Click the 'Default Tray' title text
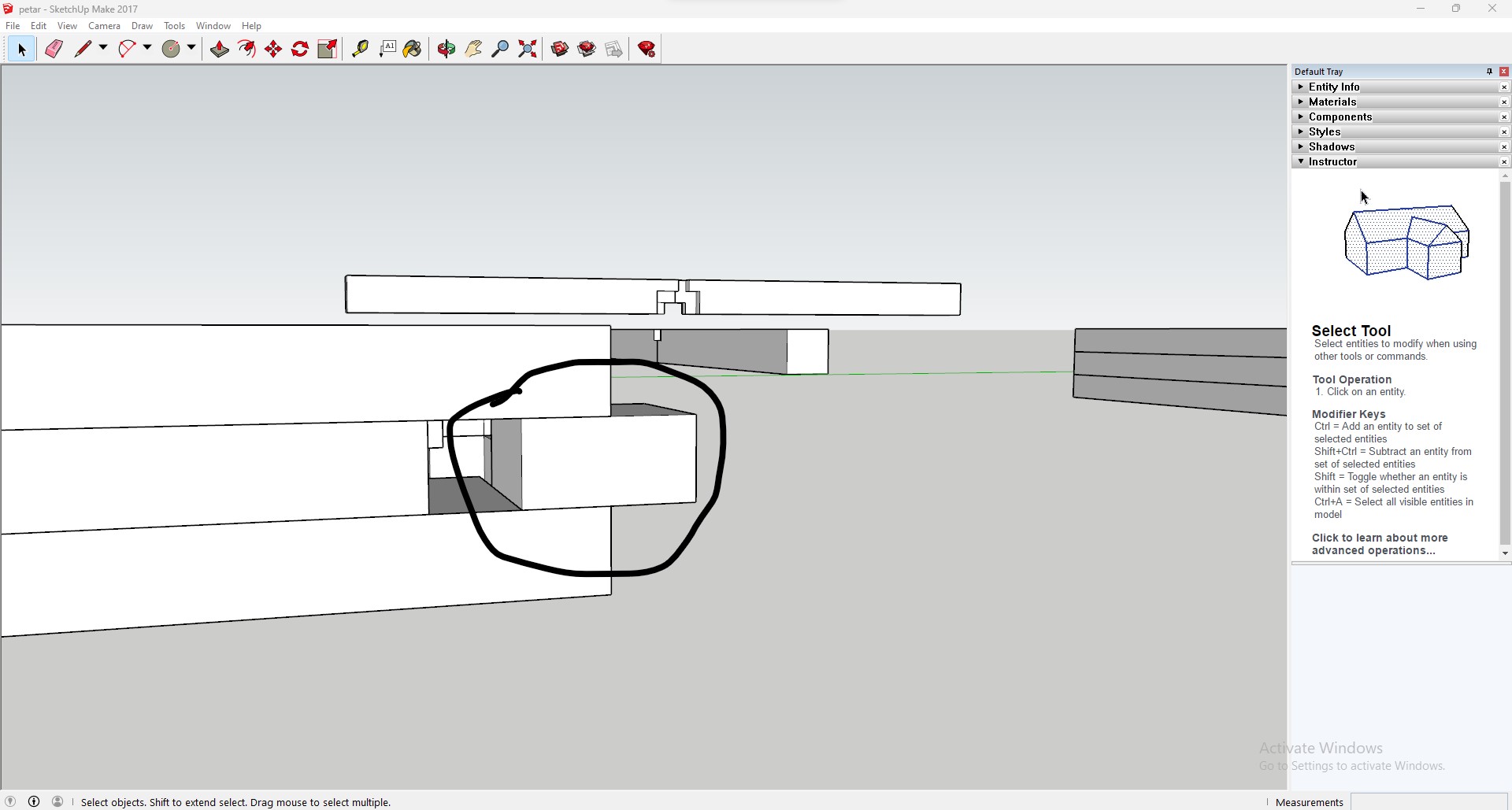 coord(1318,72)
